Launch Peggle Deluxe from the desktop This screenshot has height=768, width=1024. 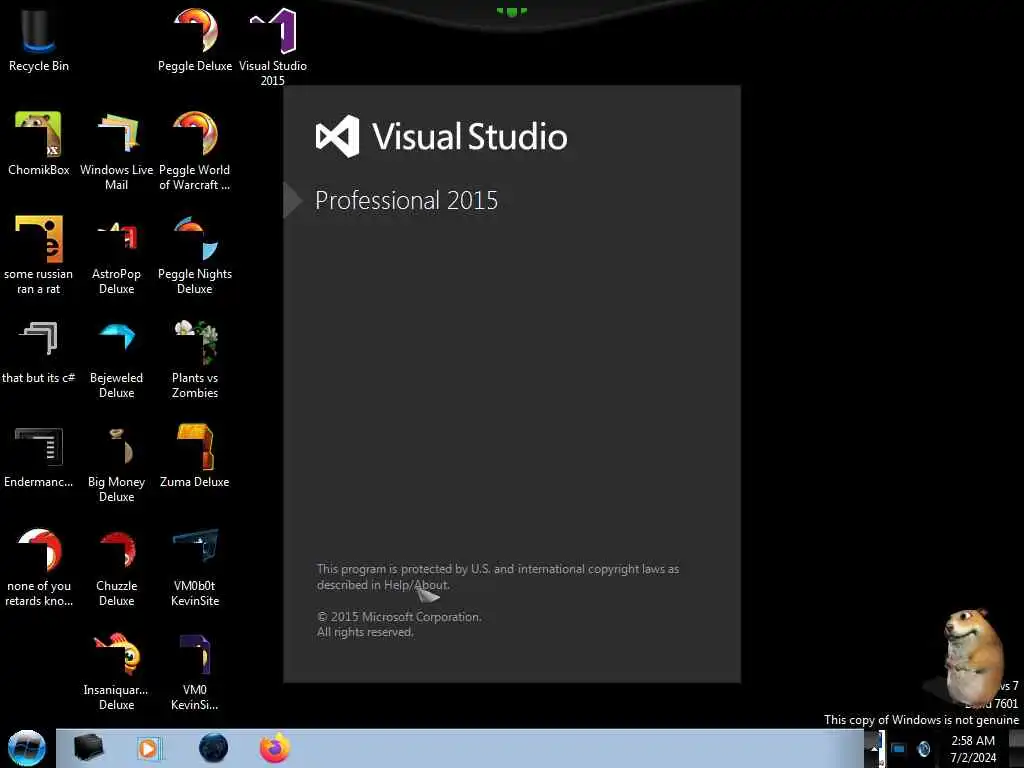point(195,39)
